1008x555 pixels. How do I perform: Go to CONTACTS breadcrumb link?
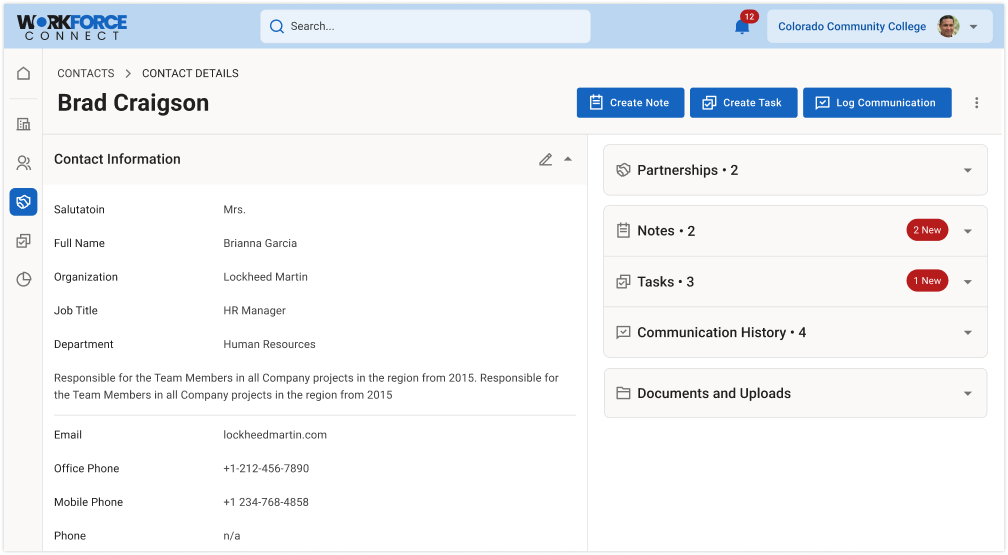pos(86,73)
